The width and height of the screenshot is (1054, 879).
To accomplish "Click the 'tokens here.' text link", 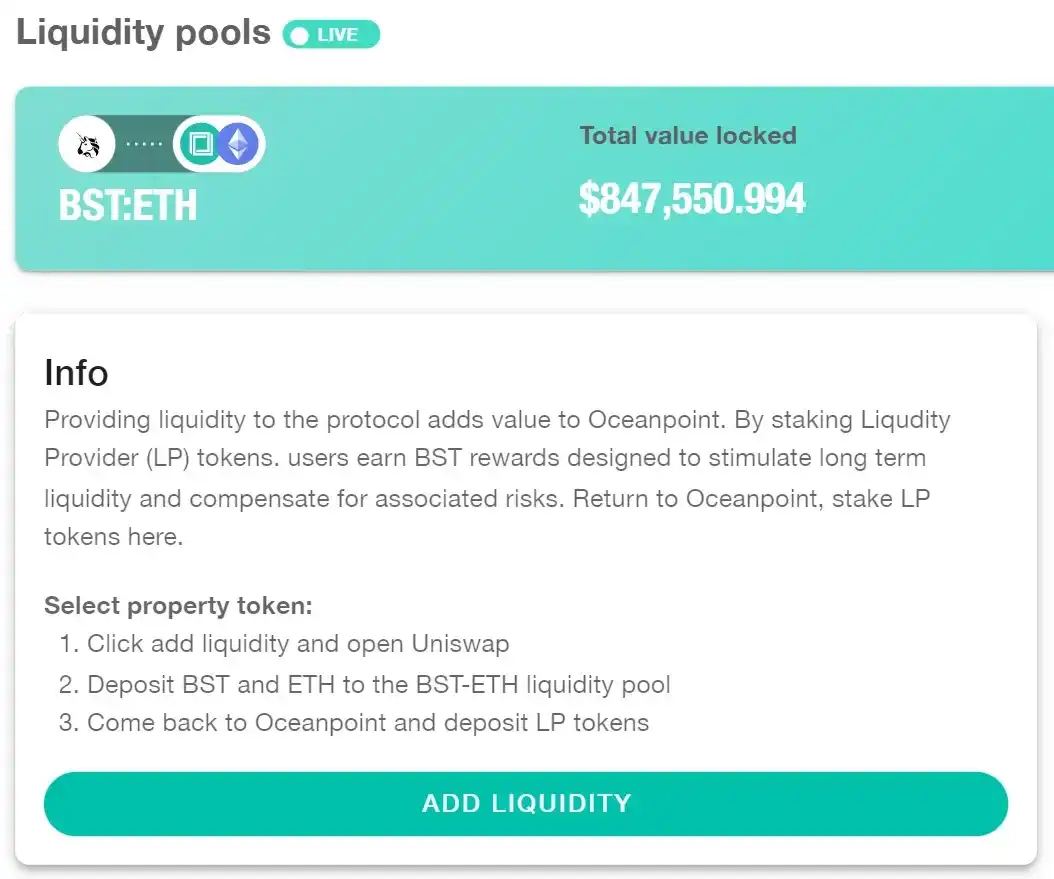I will (x=114, y=537).
